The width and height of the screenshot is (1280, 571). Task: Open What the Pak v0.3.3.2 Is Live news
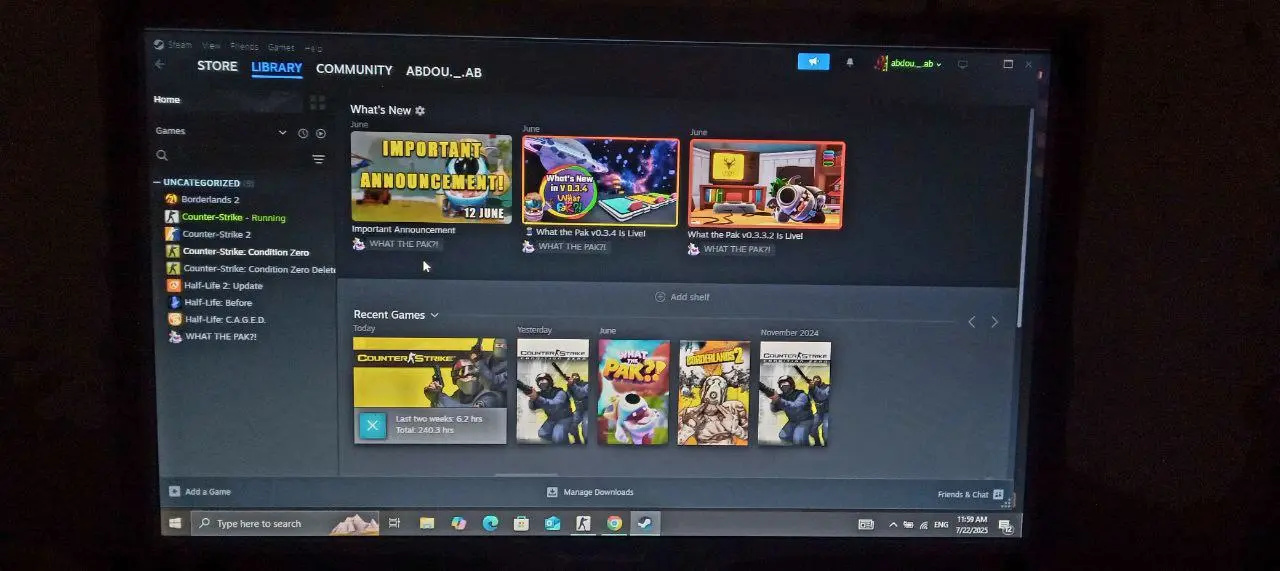coord(767,184)
